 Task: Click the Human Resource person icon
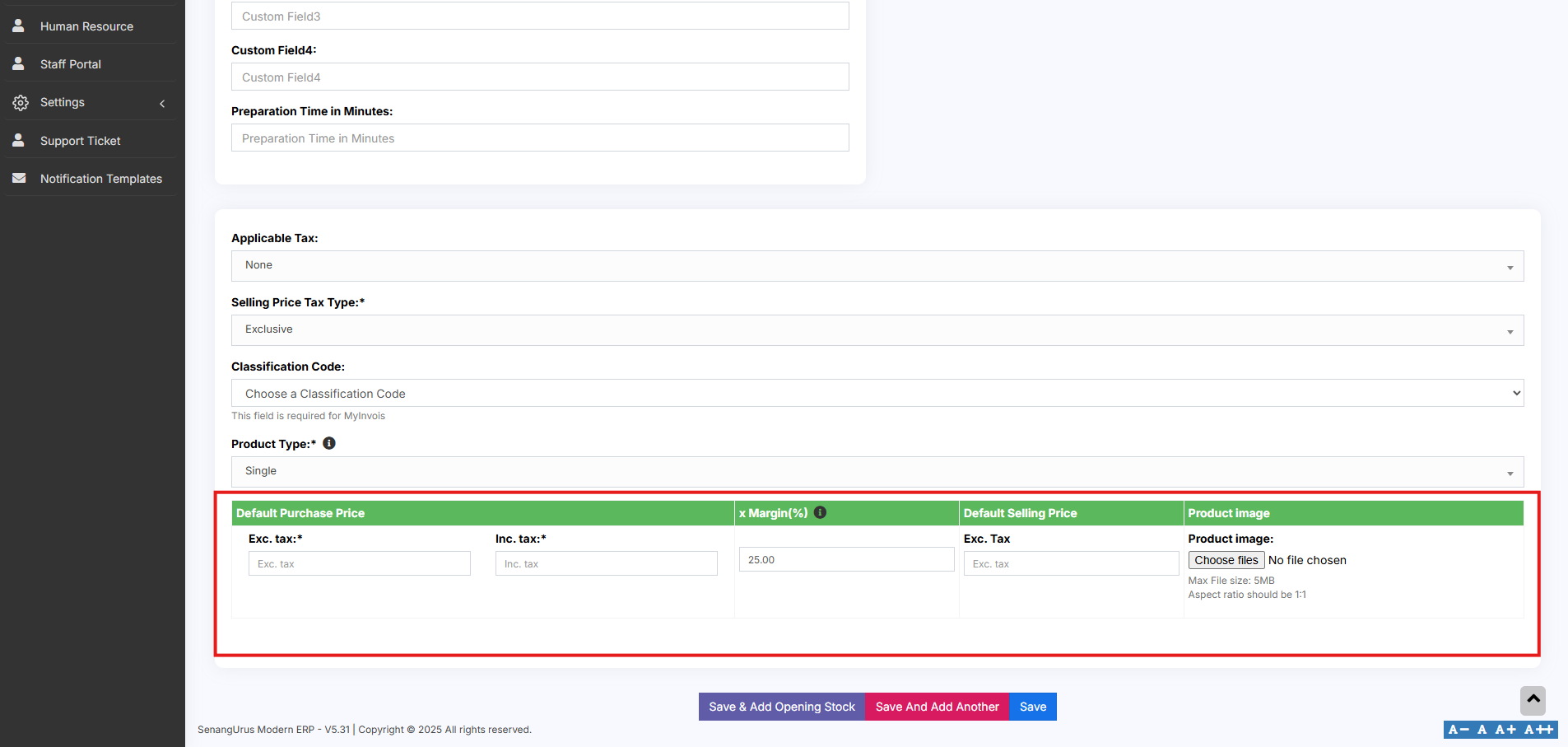(x=18, y=26)
